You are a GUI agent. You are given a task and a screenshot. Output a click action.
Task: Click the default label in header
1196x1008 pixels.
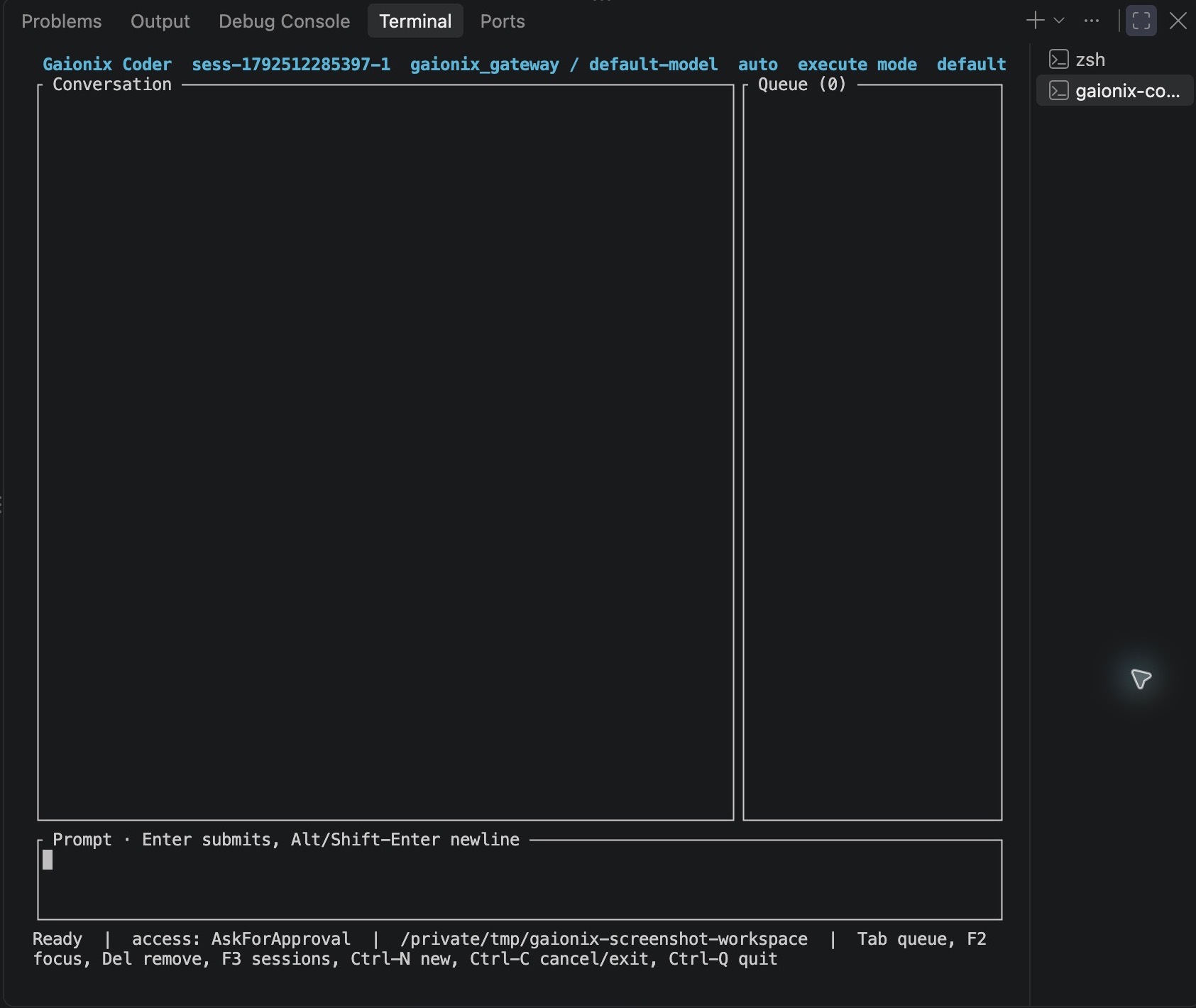(x=971, y=65)
